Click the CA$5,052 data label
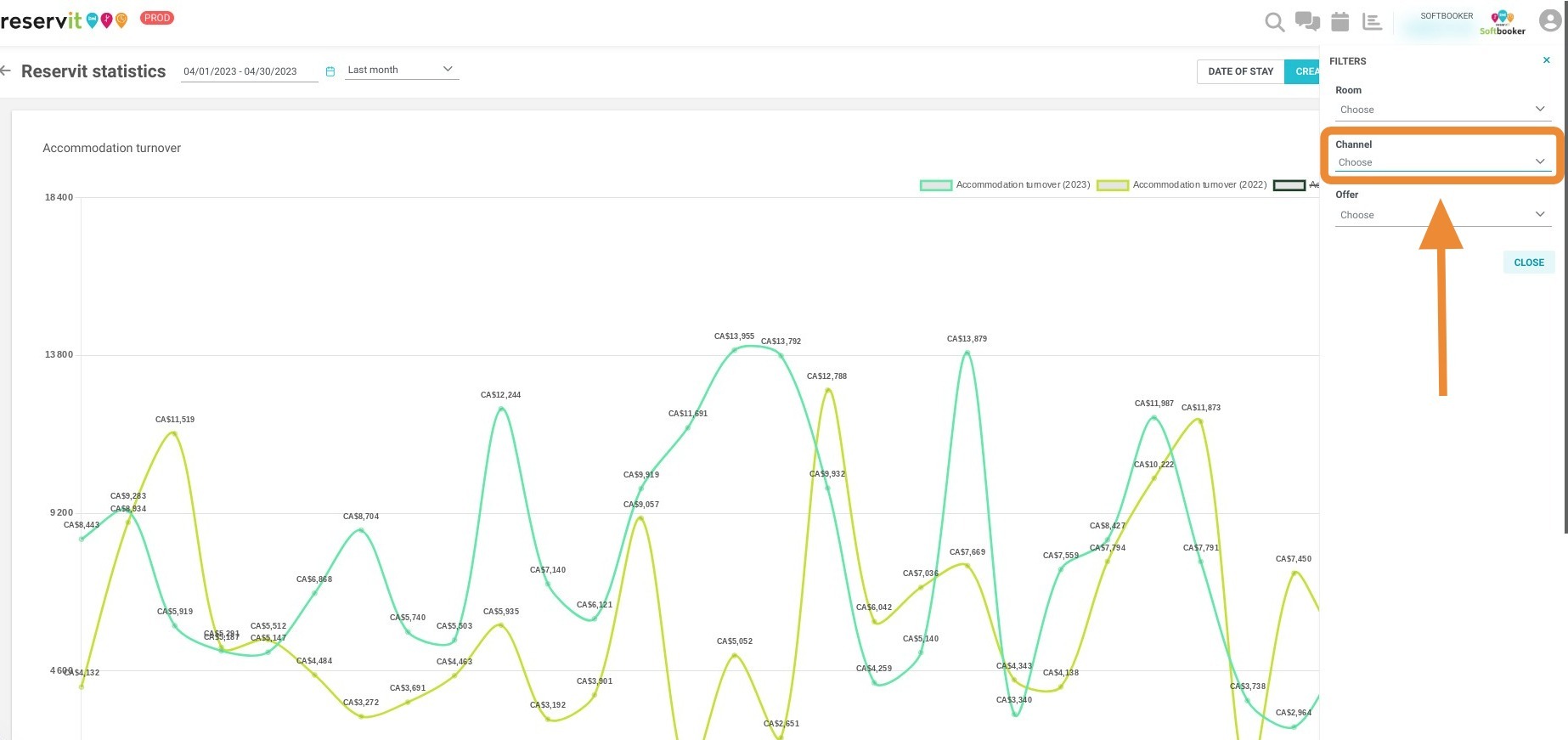Image resolution: width=1568 pixels, height=740 pixels. point(735,641)
